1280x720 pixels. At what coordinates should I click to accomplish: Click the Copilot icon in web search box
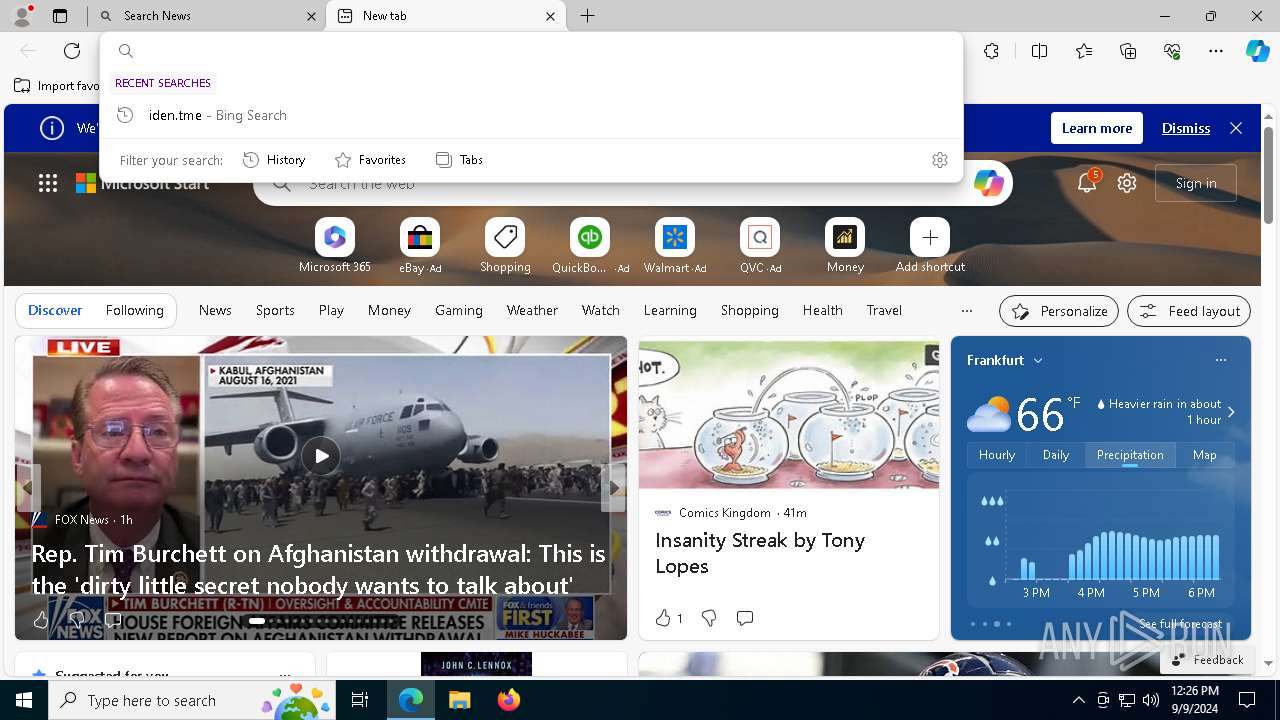click(988, 183)
